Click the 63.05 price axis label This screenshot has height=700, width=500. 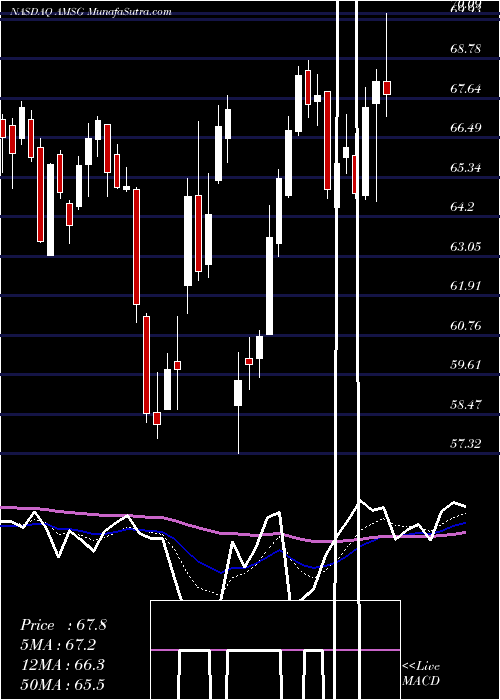(x=466, y=247)
